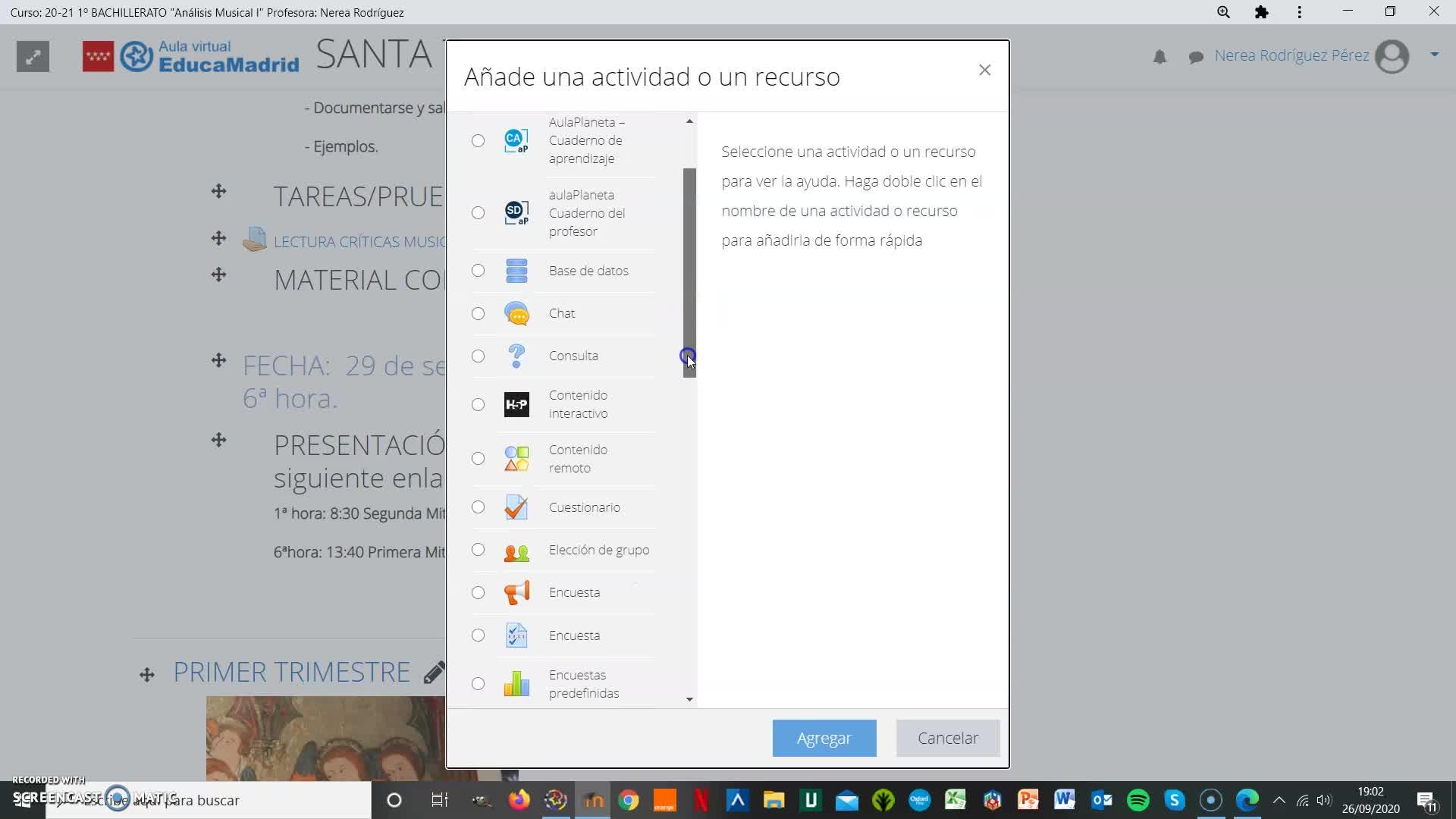Image resolution: width=1456 pixels, height=819 pixels.
Task: Select the Cuestionario radio button
Action: pos(478,507)
